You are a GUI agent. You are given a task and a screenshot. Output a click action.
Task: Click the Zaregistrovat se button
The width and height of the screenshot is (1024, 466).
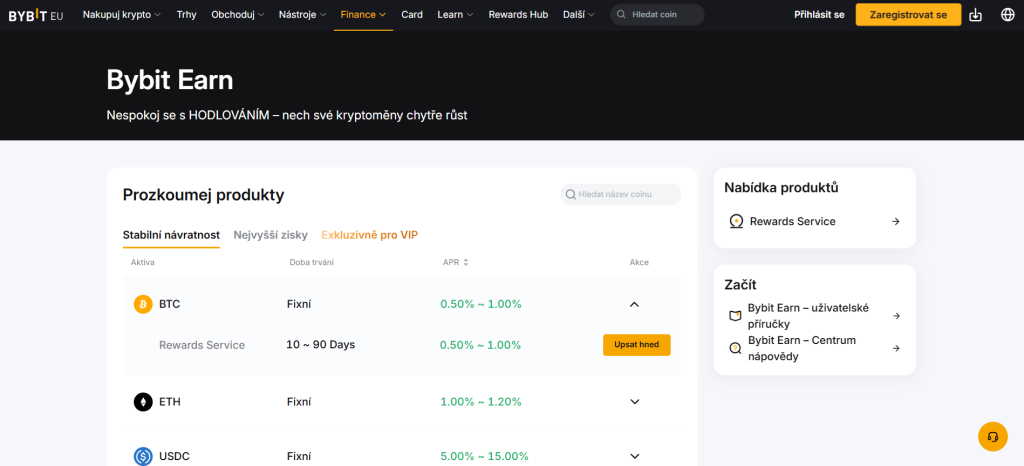point(908,14)
